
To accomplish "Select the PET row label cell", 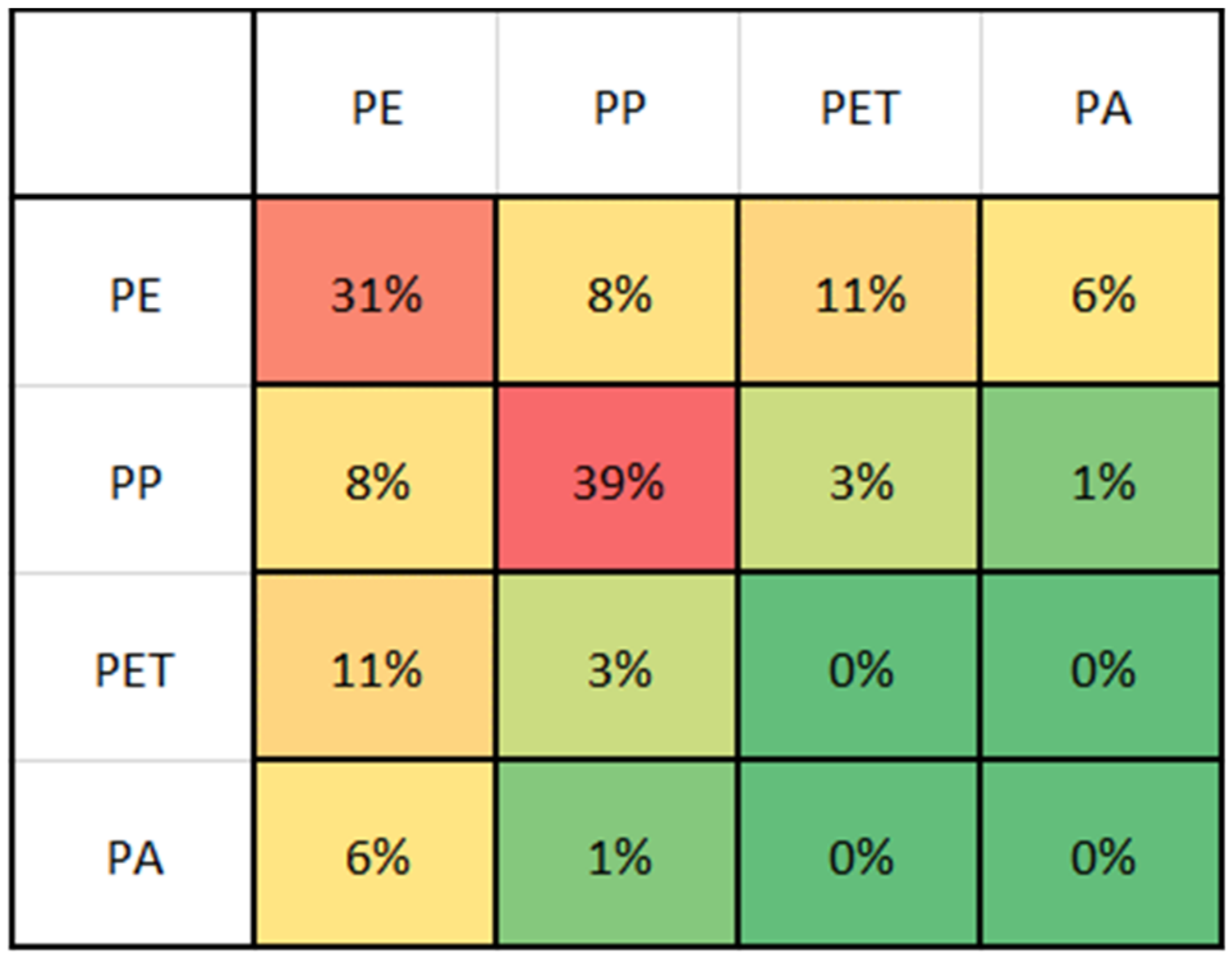I will click(x=135, y=669).
